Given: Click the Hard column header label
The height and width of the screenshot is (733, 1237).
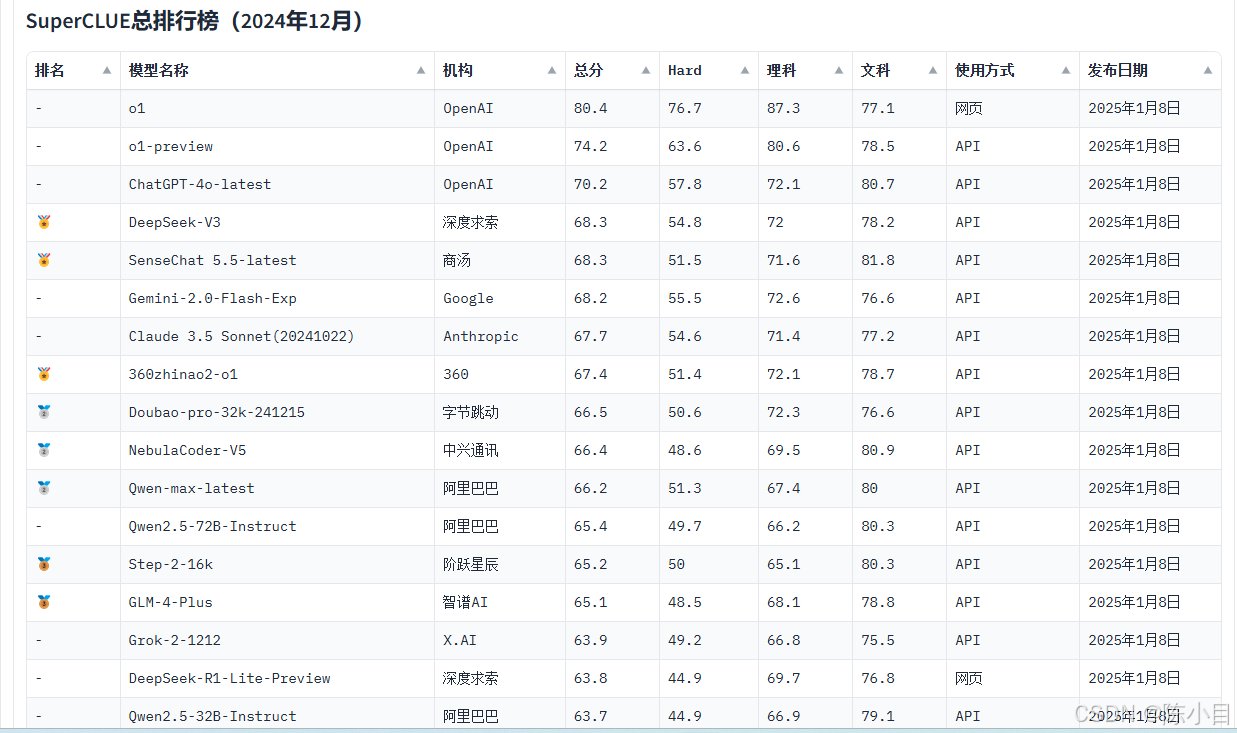Looking at the screenshot, I should (685, 71).
